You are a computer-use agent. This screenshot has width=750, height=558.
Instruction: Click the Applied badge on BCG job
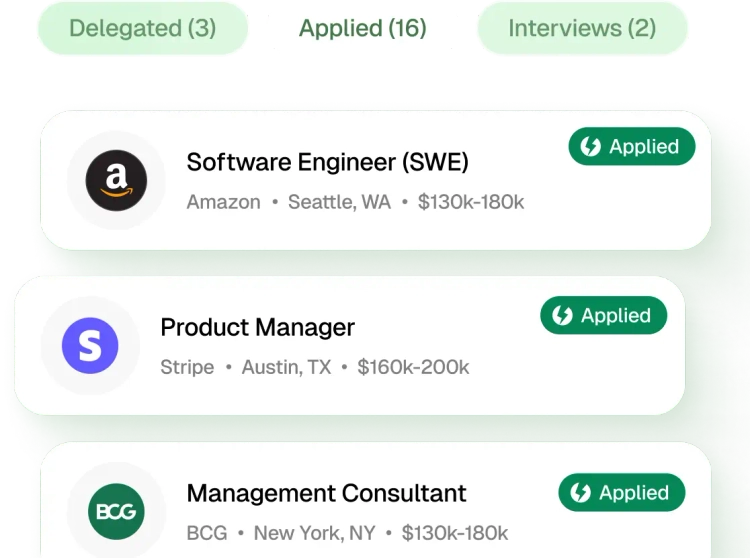pos(622,493)
